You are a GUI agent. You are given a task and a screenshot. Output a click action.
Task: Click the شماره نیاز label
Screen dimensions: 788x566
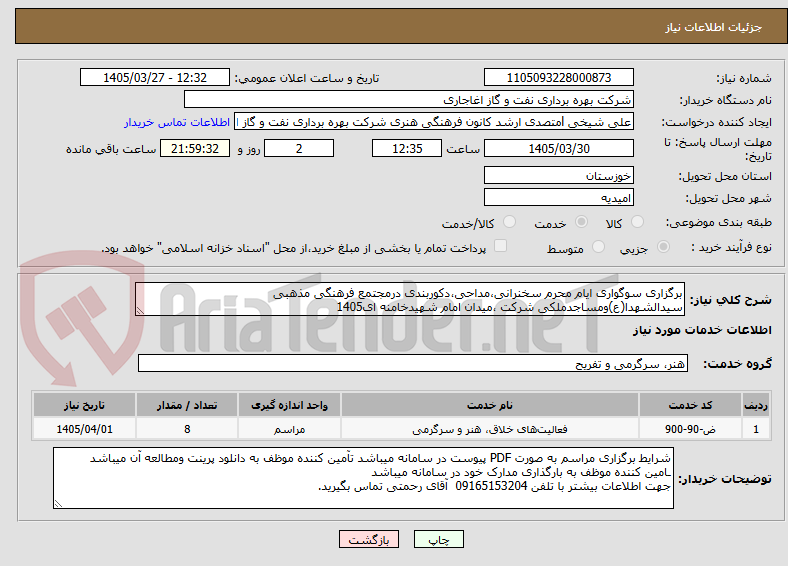pyautogui.click(x=744, y=78)
